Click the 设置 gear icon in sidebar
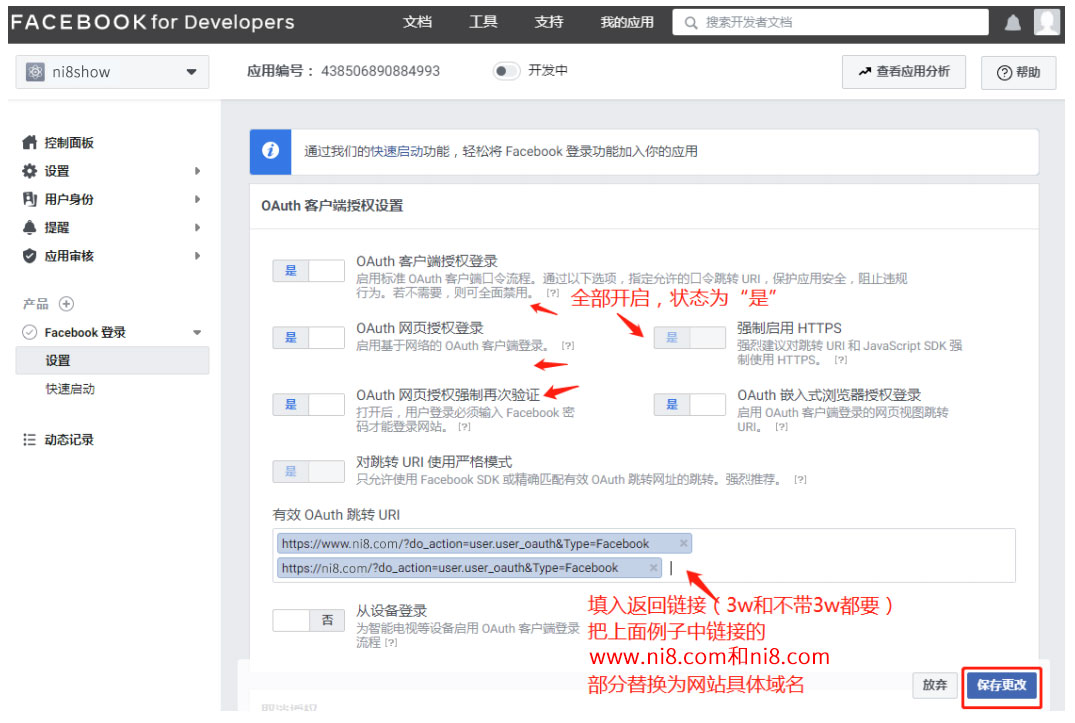This screenshot has height=723, width=1075. [x=30, y=171]
